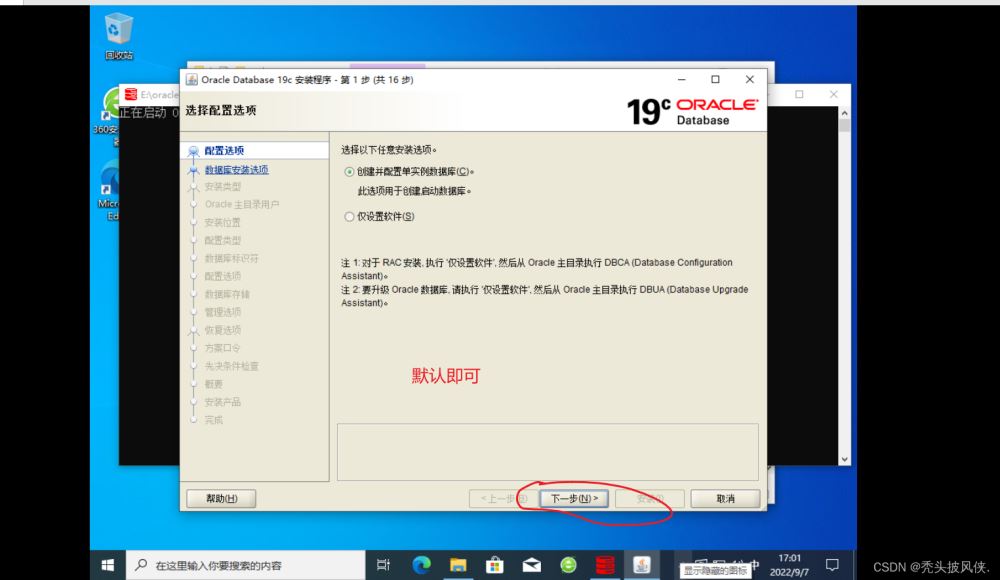Click the red Oracle icon in console title bar
Image resolution: width=1000 pixels, height=580 pixels.
click(131, 94)
